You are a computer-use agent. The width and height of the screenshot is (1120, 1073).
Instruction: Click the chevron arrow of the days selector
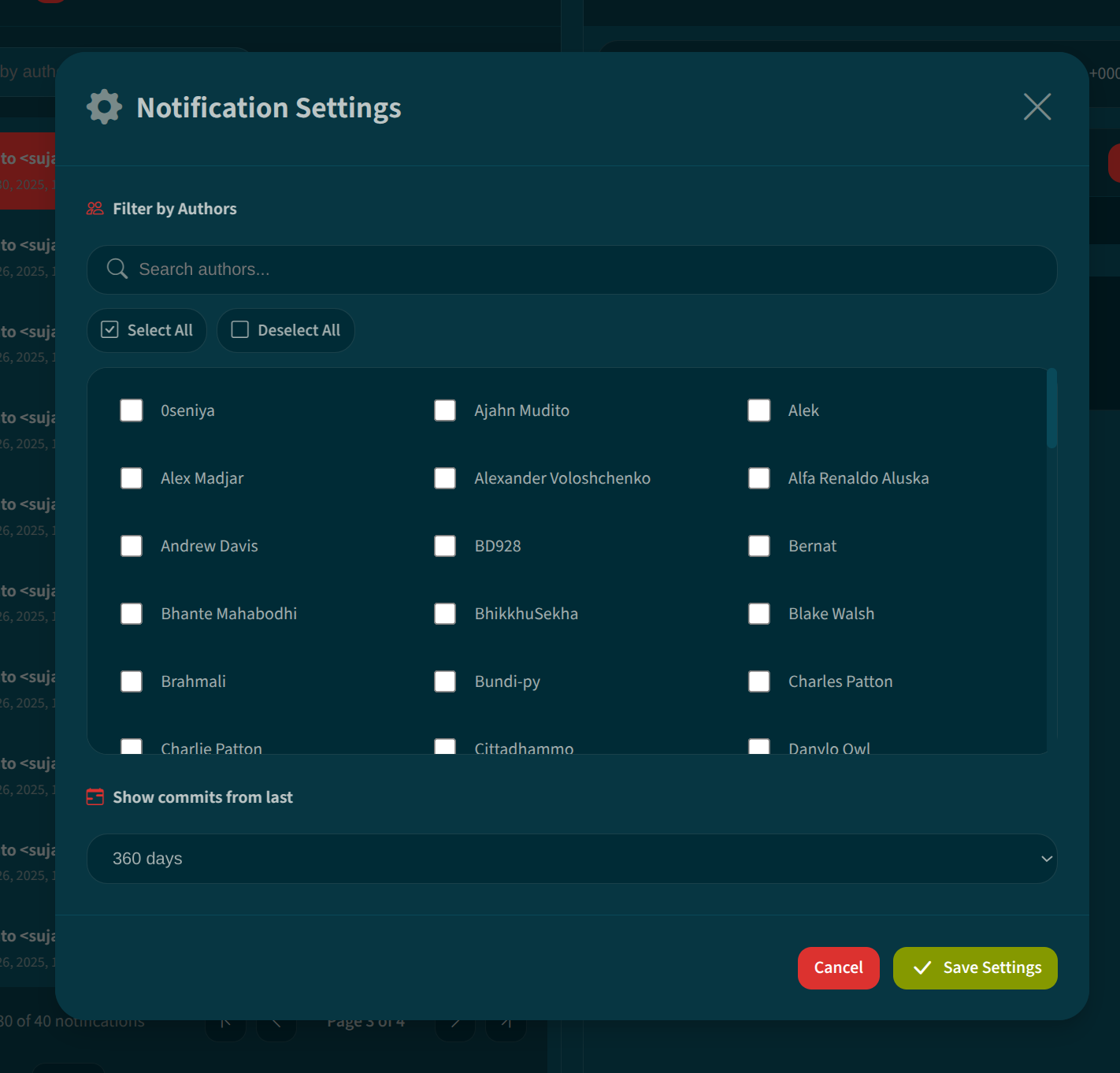point(1047,859)
